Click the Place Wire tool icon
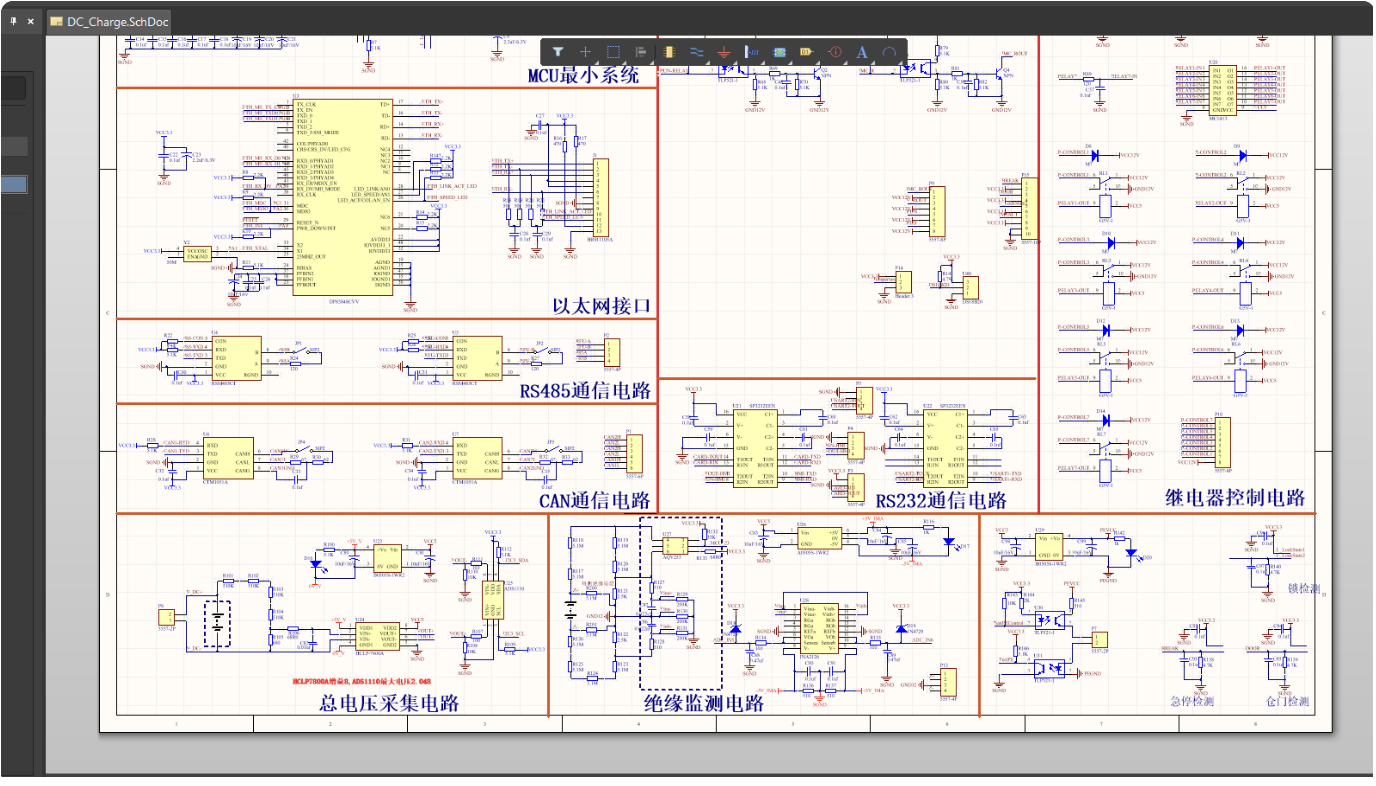The width and height of the screenshot is (1376, 786). click(696, 52)
